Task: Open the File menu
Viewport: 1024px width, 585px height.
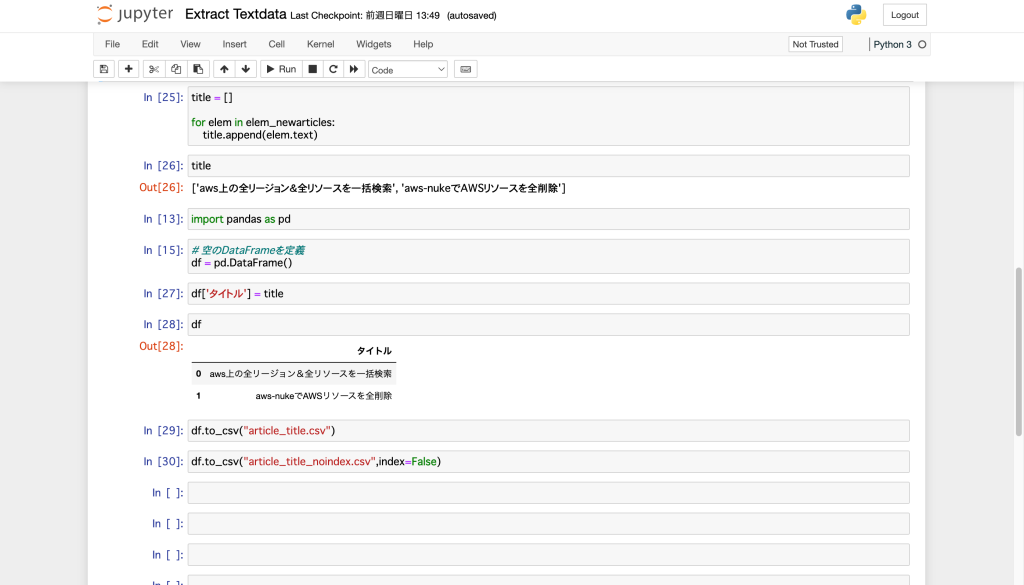Action: pos(112,44)
